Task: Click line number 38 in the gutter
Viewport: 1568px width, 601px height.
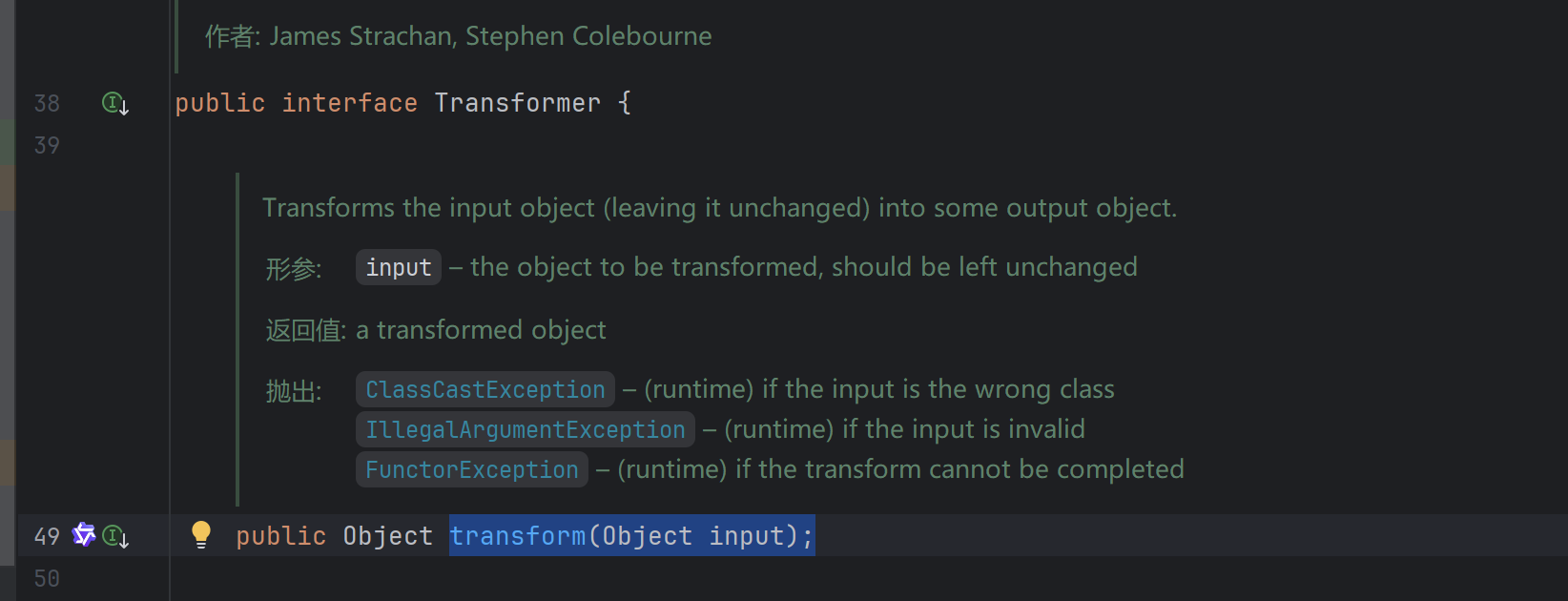Action: 47,103
